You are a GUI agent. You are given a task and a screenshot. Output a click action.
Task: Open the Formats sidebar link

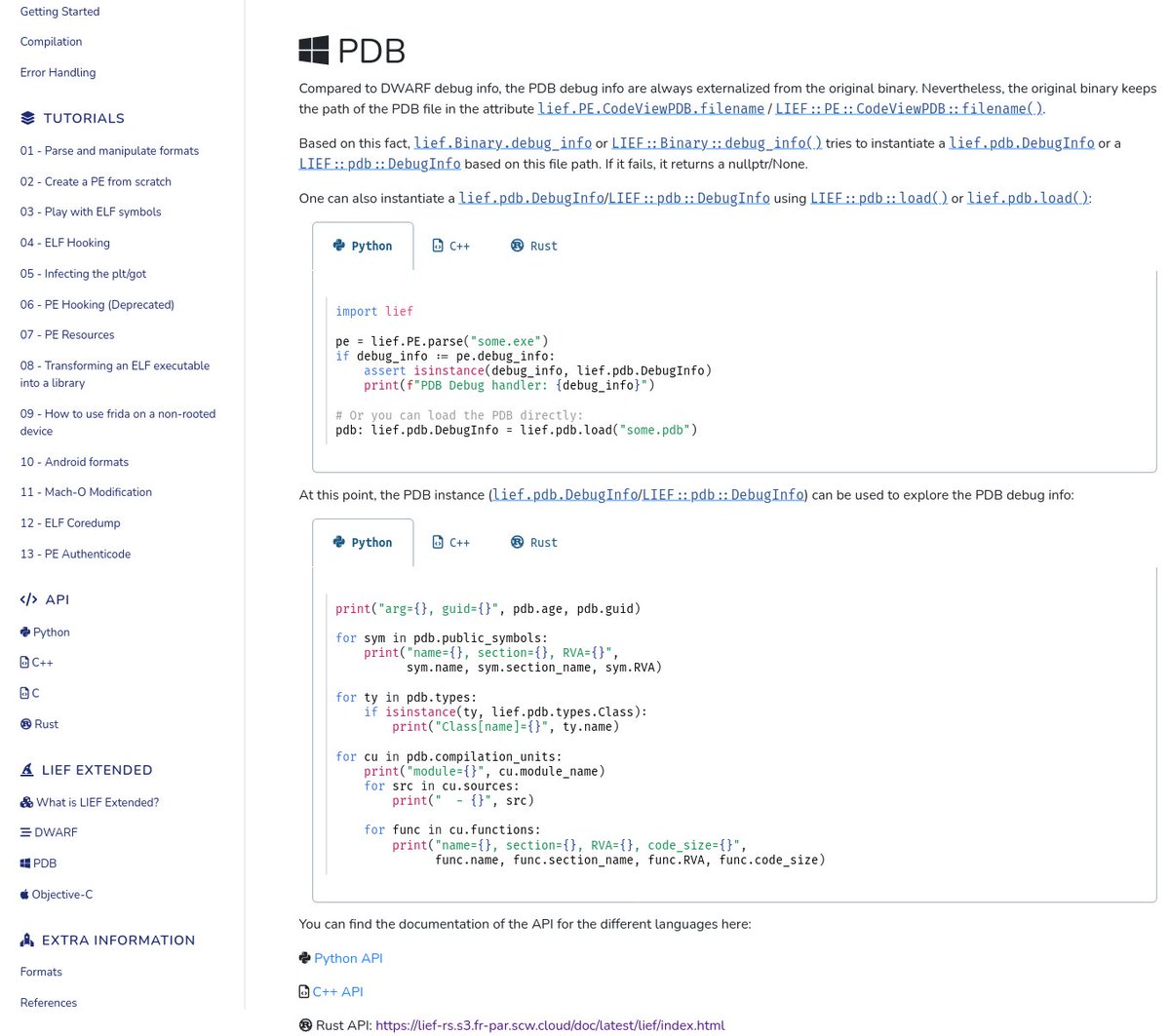41,972
